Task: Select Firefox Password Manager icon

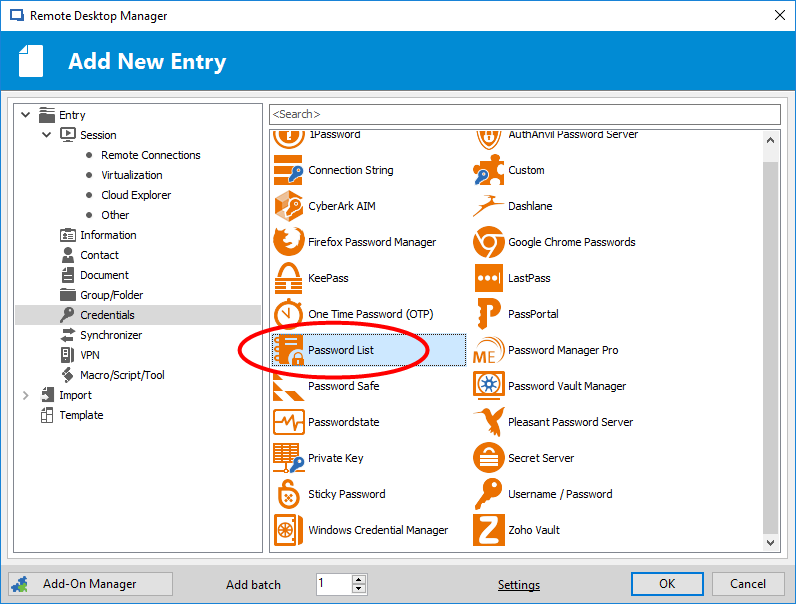Action: [288, 242]
